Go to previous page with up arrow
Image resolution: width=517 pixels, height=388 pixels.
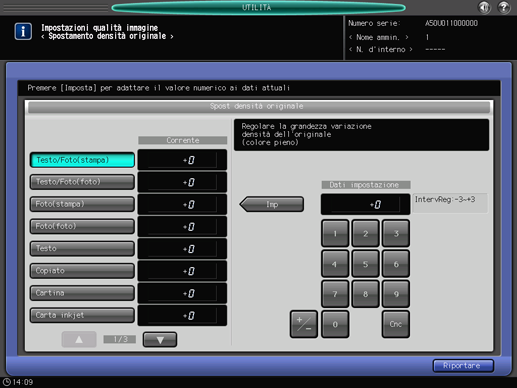coord(79,340)
